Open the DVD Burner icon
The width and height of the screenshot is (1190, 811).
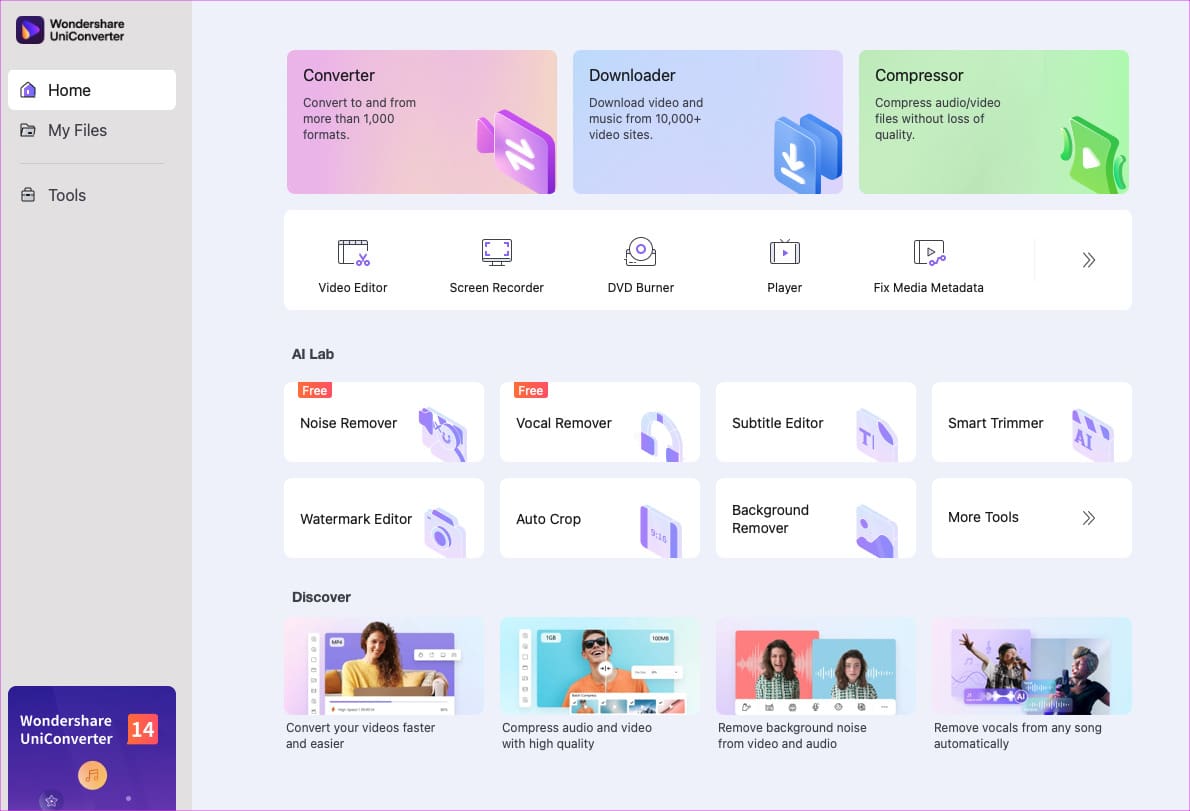click(641, 251)
